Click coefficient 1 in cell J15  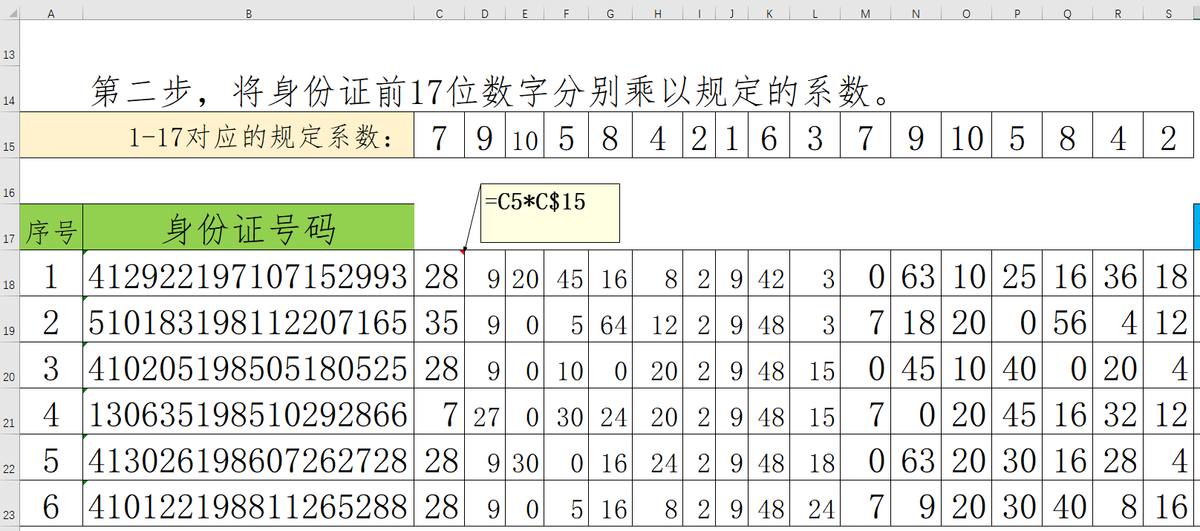click(732, 137)
